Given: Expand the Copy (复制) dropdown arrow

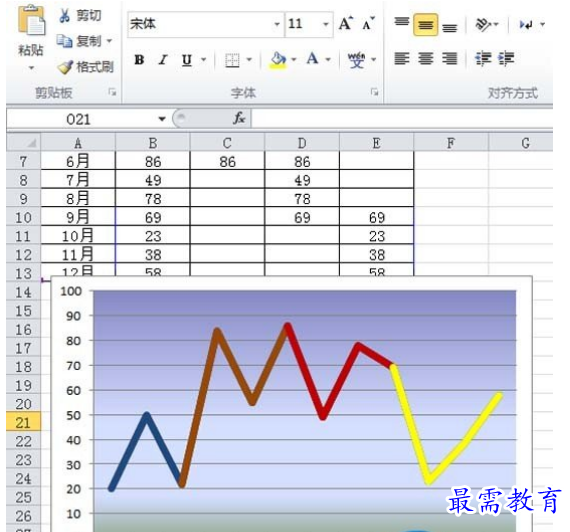Looking at the screenshot, I should pos(109,41).
